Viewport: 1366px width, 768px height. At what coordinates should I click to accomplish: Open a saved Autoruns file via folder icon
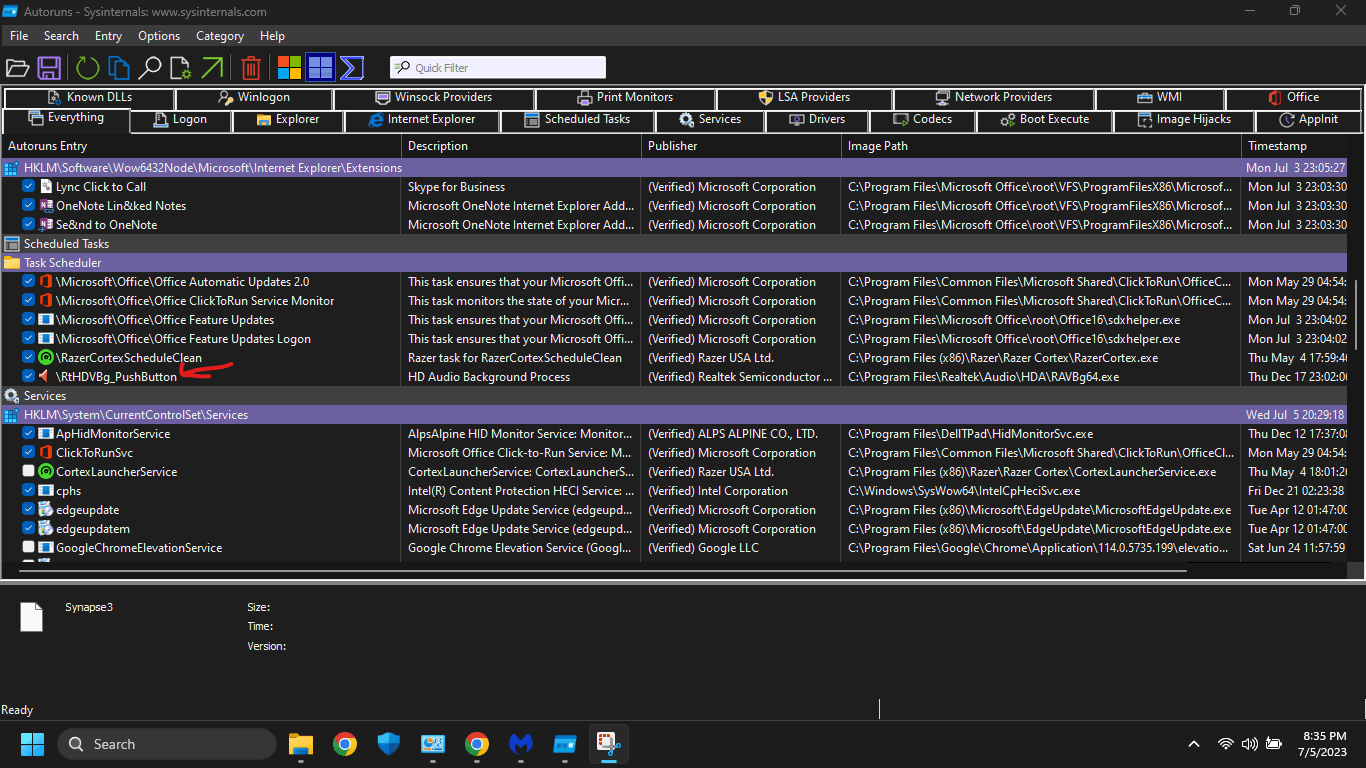click(17, 68)
